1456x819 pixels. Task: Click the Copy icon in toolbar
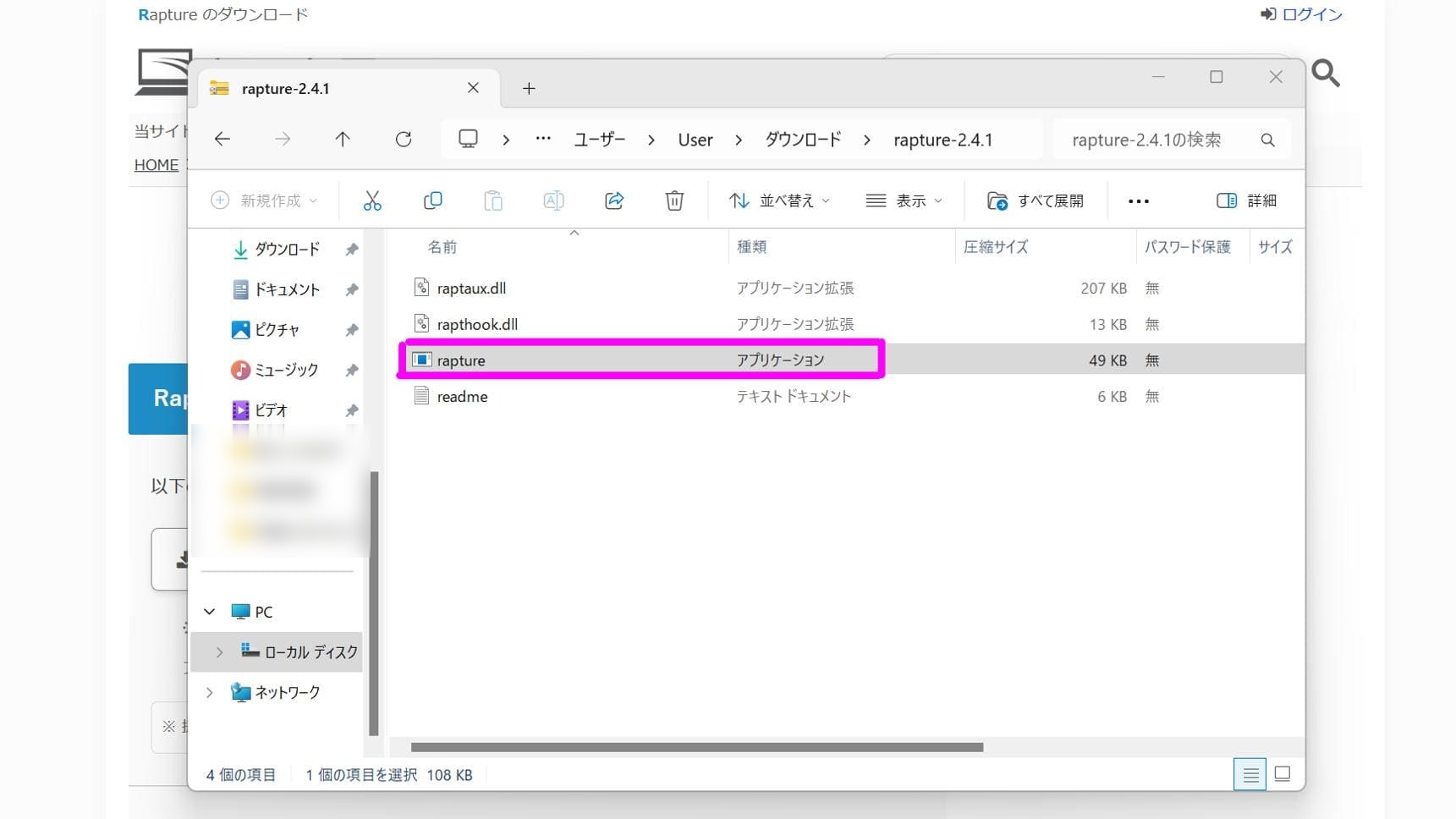(432, 201)
